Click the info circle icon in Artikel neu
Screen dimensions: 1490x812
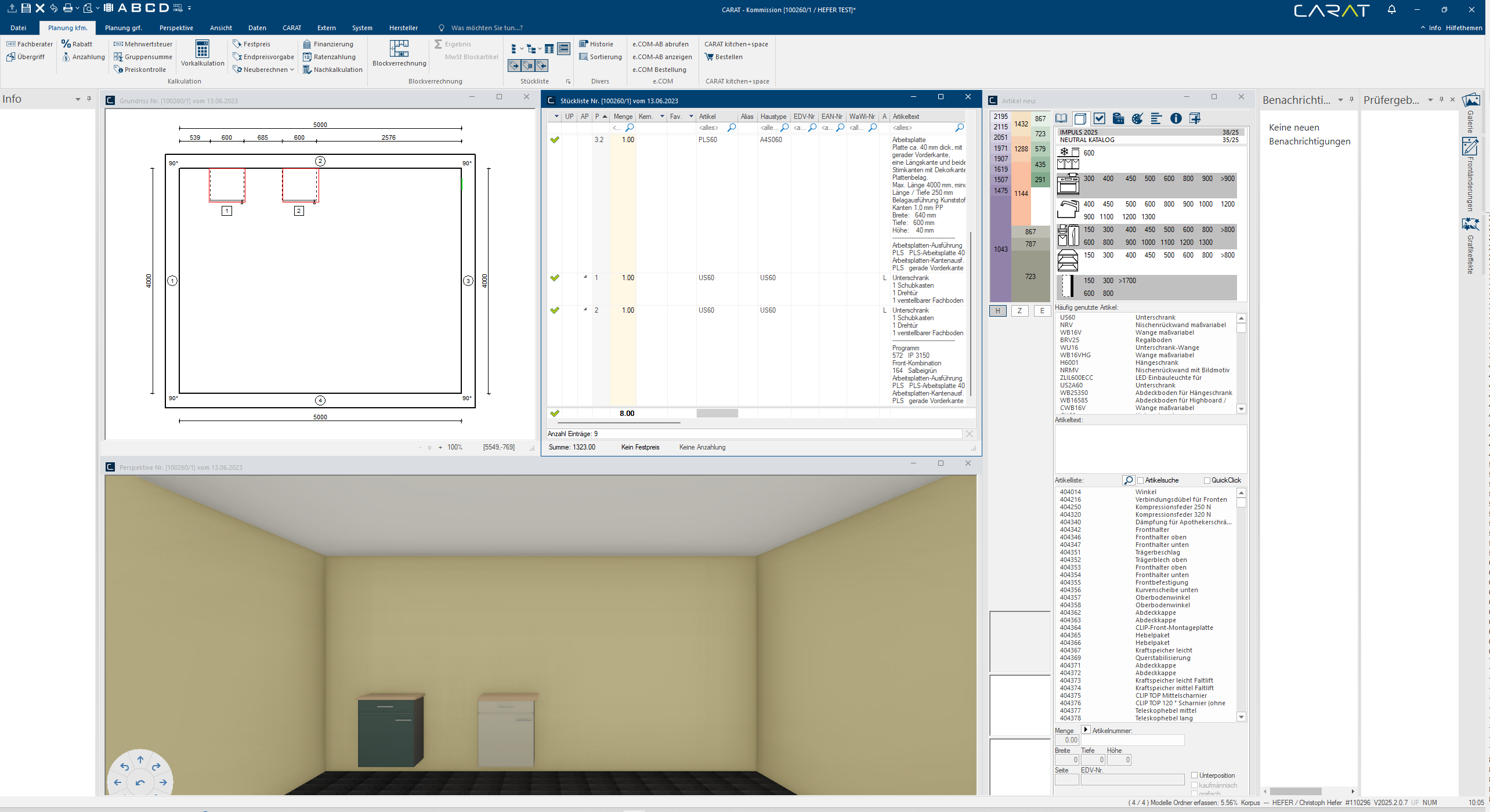pos(1176,118)
